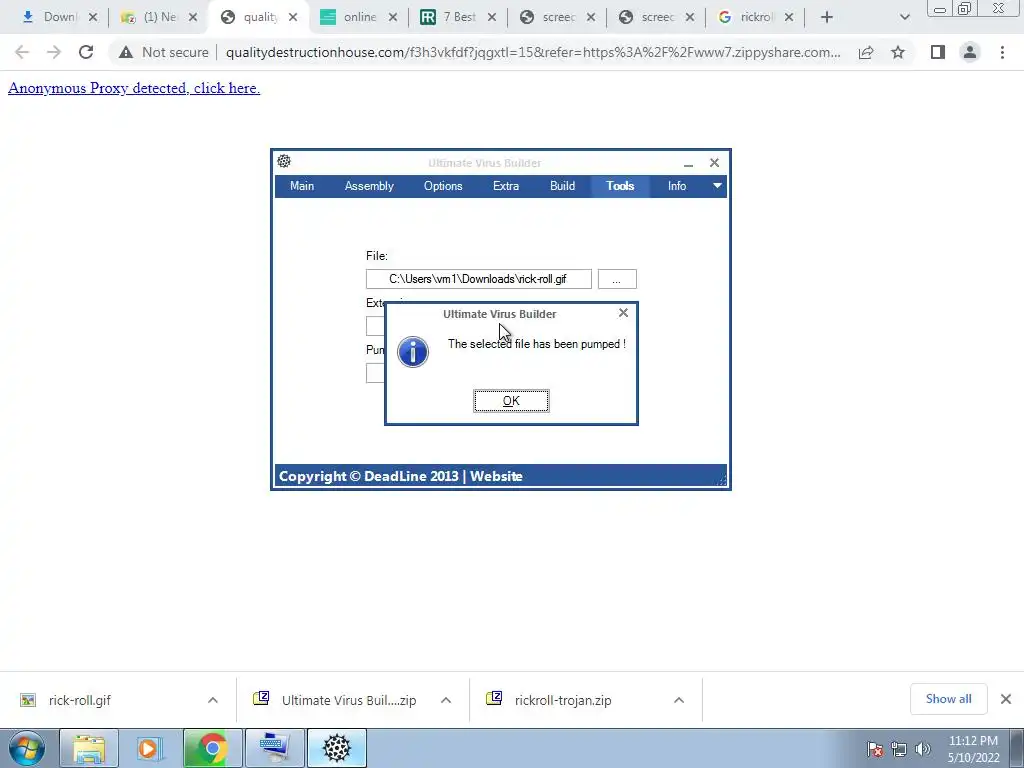Click Show all downloads

[x=948, y=699]
